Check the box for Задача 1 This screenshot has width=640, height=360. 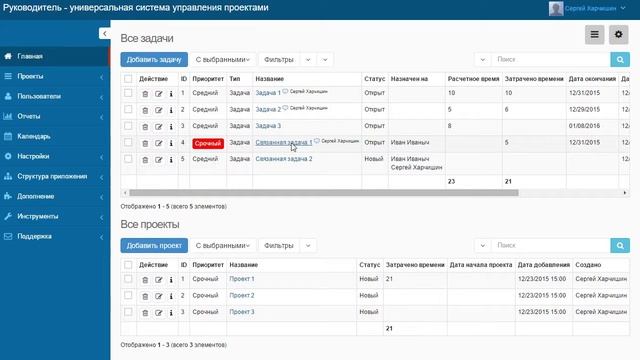[x=128, y=93]
